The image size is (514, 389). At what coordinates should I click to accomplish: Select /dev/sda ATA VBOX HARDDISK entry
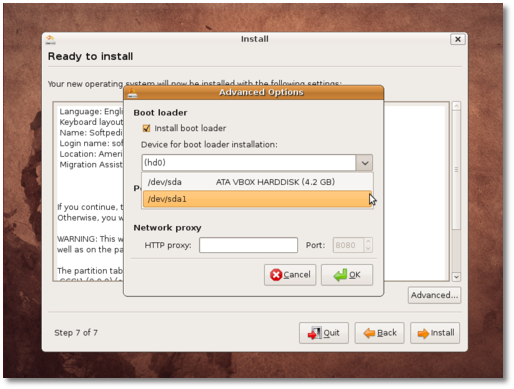[257, 182]
